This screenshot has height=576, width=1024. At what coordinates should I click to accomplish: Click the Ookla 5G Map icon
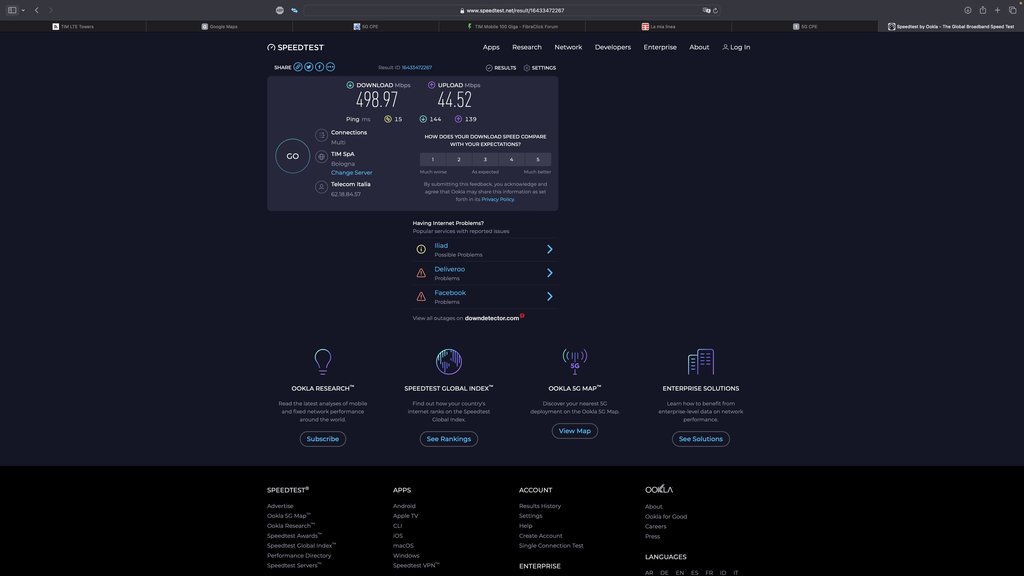pos(574,361)
